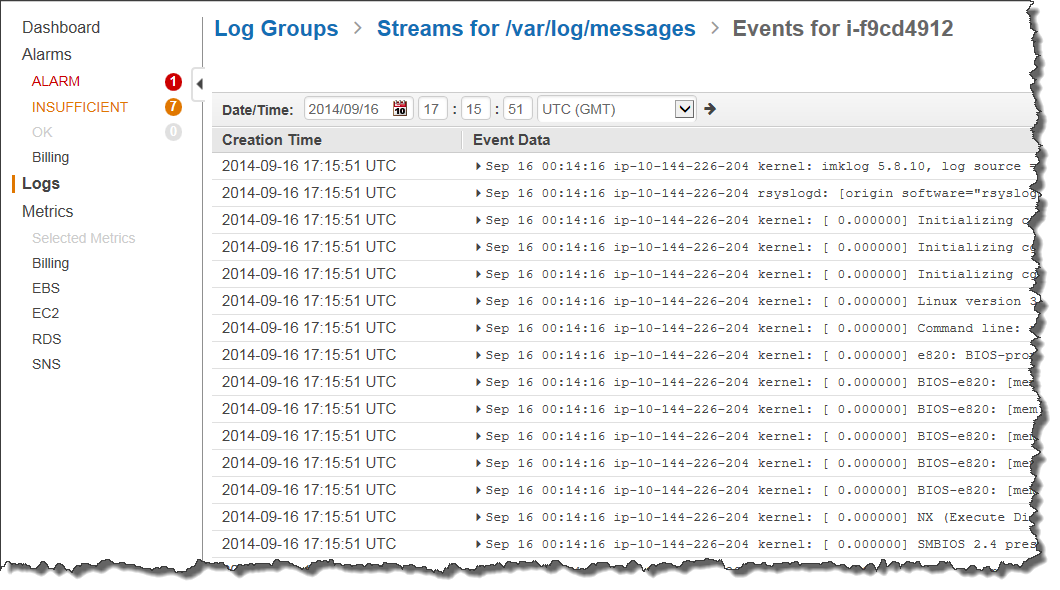Go to Log Groups breadcrumb
This screenshot has width=1060, height=590.
point(276,29)
